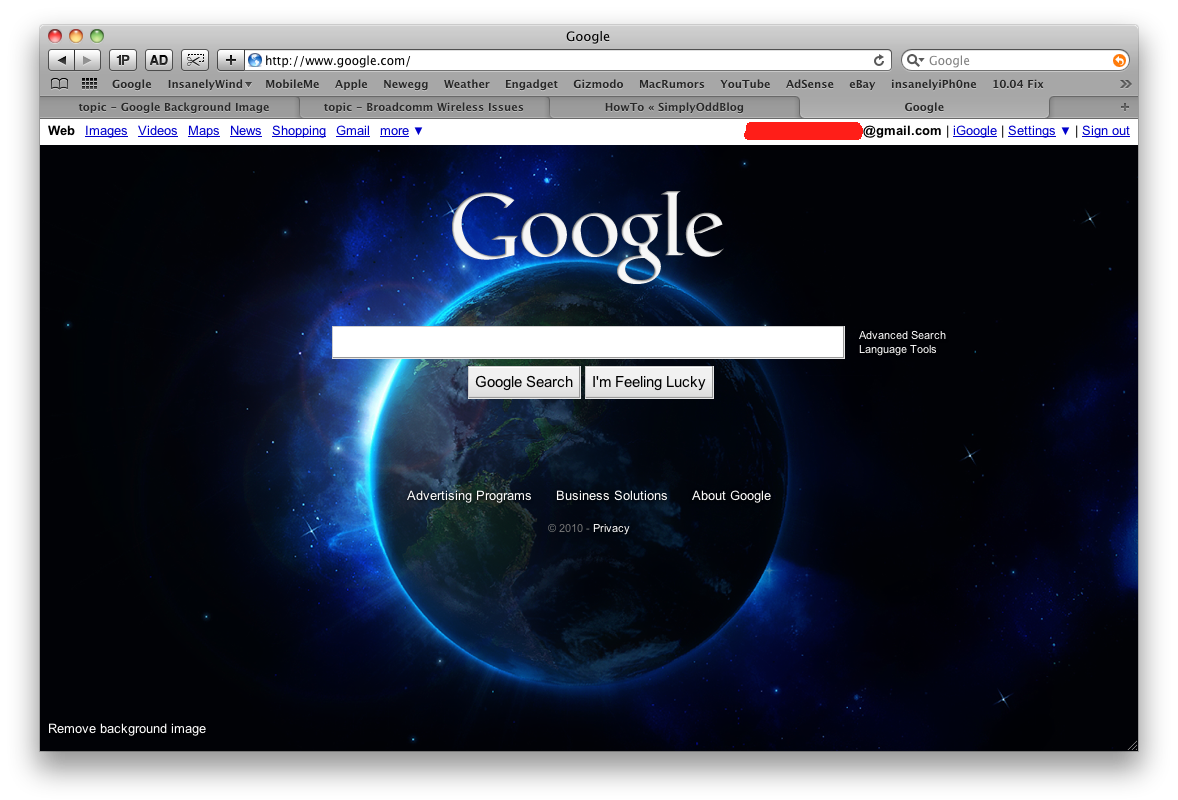Open eBay bookmark

(x=862, y=84)
